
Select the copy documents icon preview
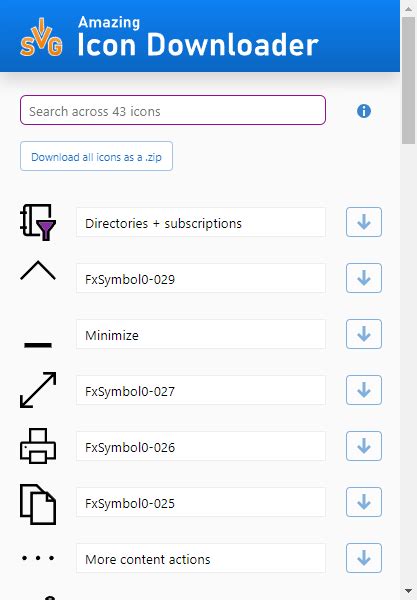[38, 504]
